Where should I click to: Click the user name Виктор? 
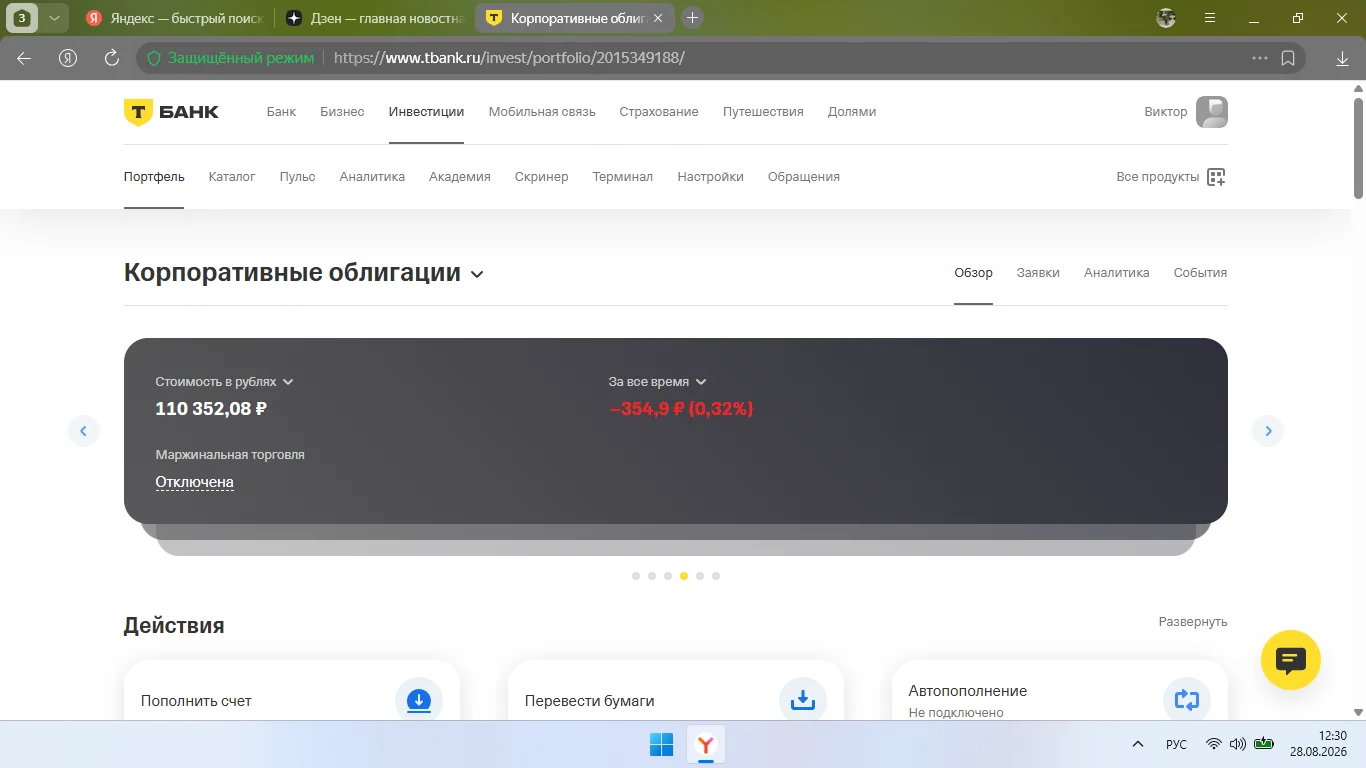1166,112
